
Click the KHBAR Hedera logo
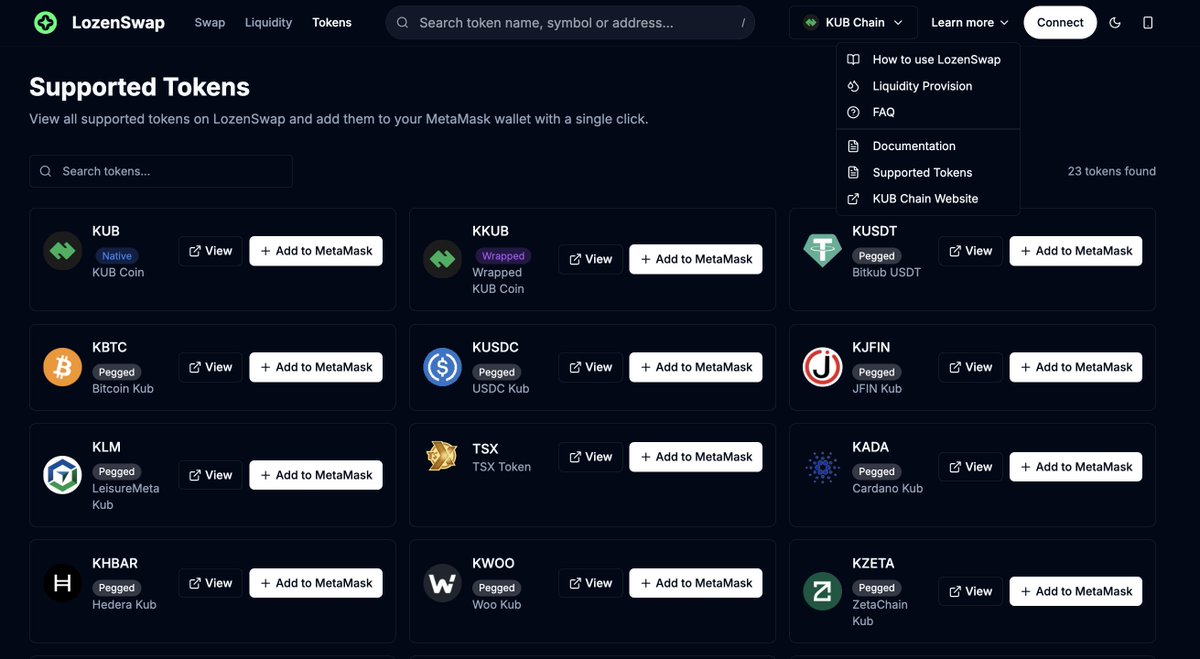pos(63,583)
